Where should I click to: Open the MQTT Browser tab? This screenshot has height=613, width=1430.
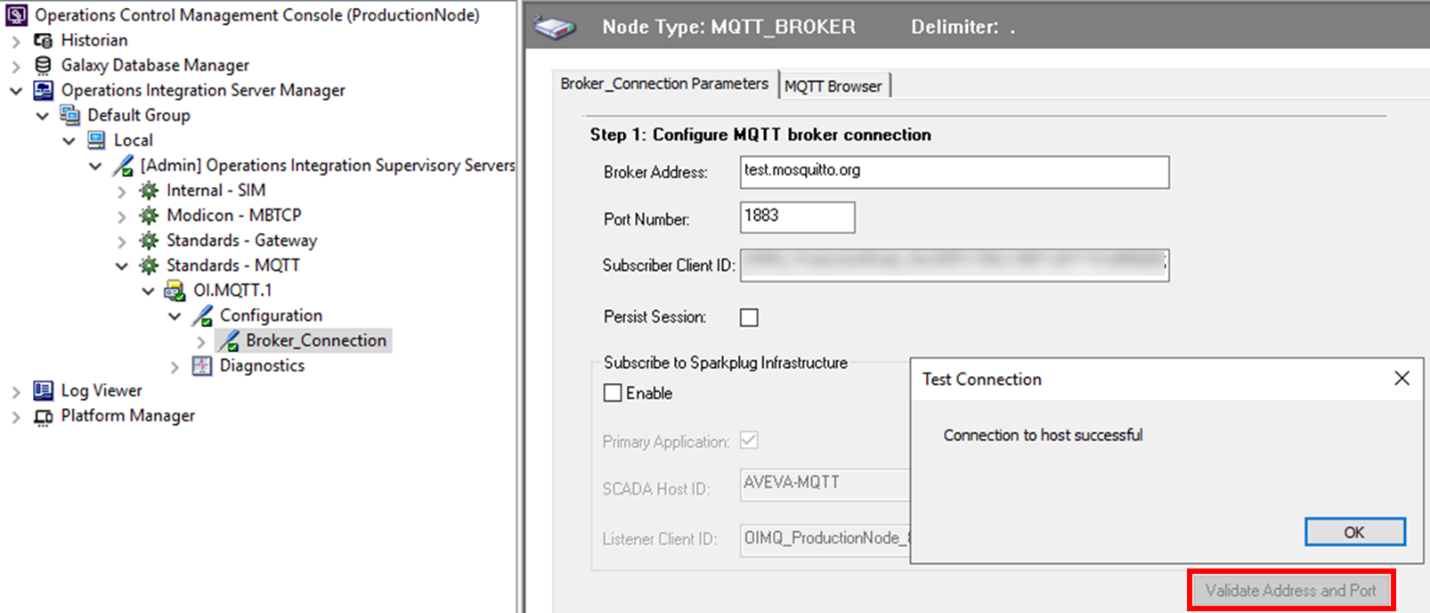coord(833,86)
